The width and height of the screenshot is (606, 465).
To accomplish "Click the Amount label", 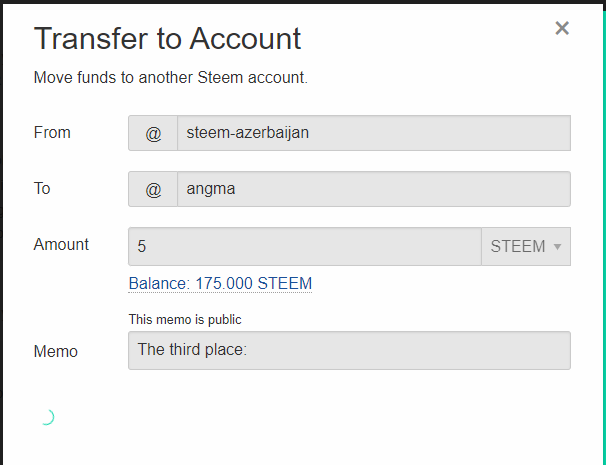I will [61, 244].
